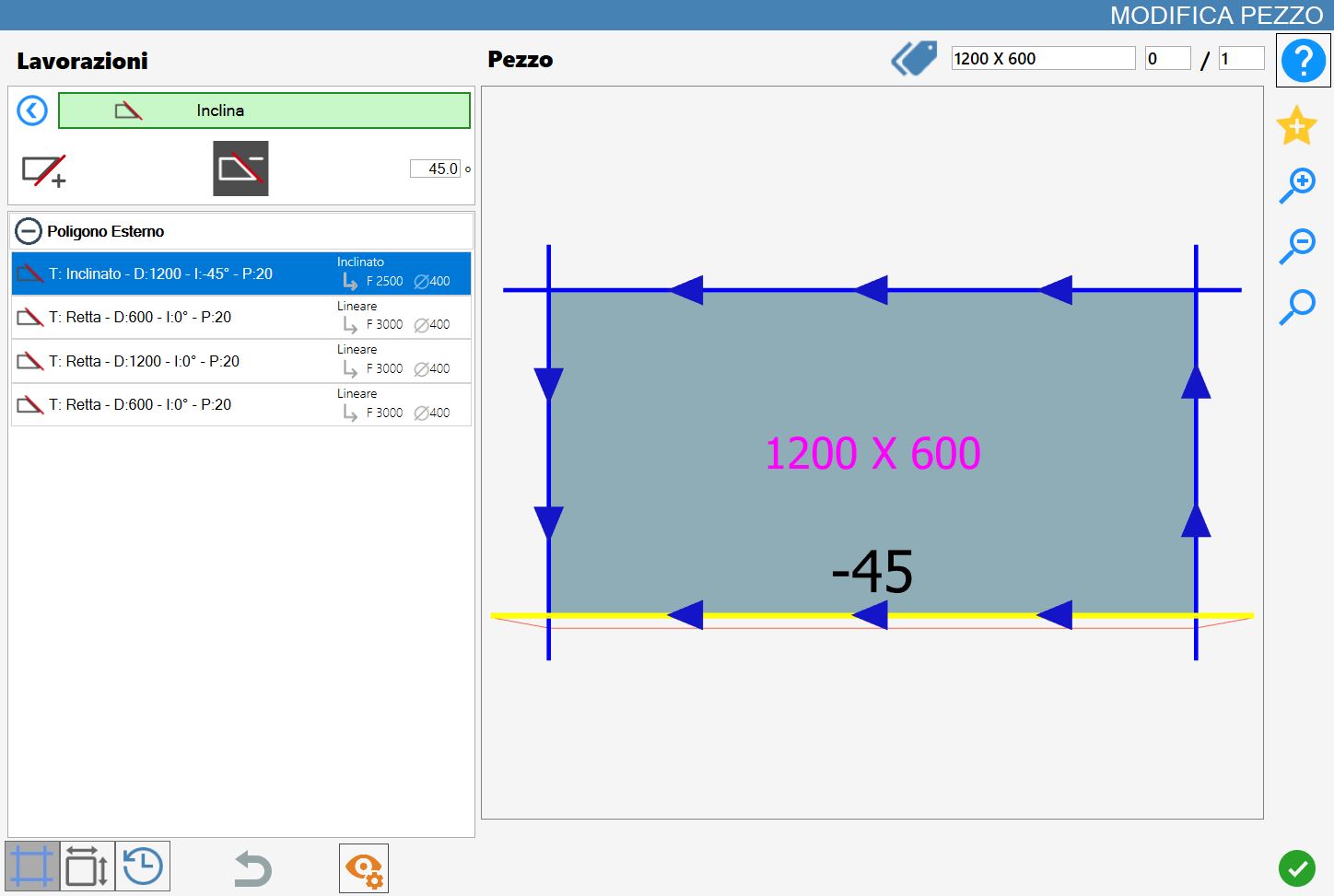Go back with the blue chevron circle
Screen dimensions: 1334x896
point(32,111)
